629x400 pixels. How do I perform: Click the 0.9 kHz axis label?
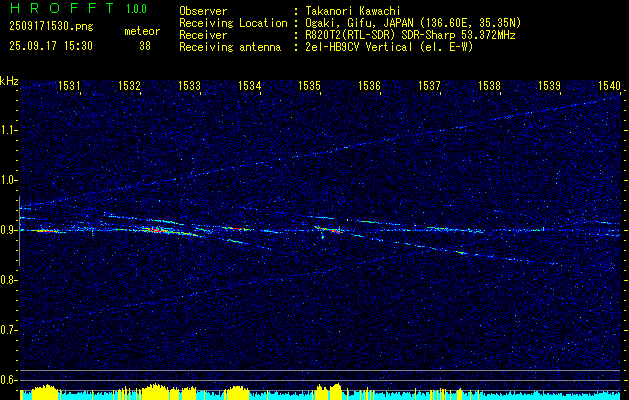(7, 230)
